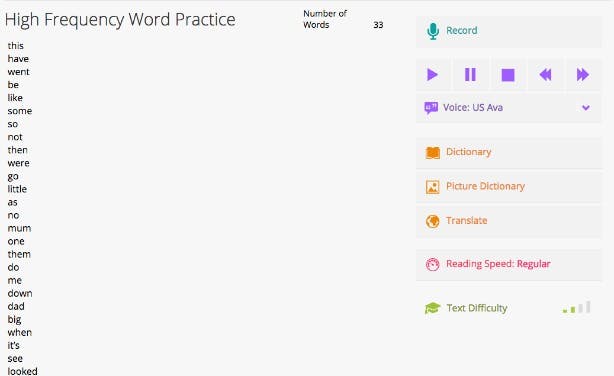Select the word 'went' in the list
This screenshot has width=614, height=376.
click(x=18, y=72)
